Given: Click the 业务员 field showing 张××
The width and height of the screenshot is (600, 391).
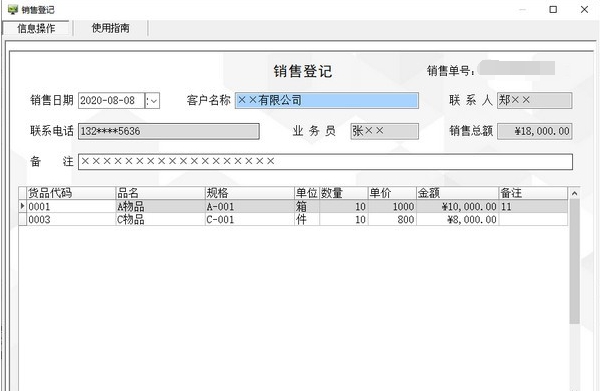Looking at the screenshot, I should (384, 131).
